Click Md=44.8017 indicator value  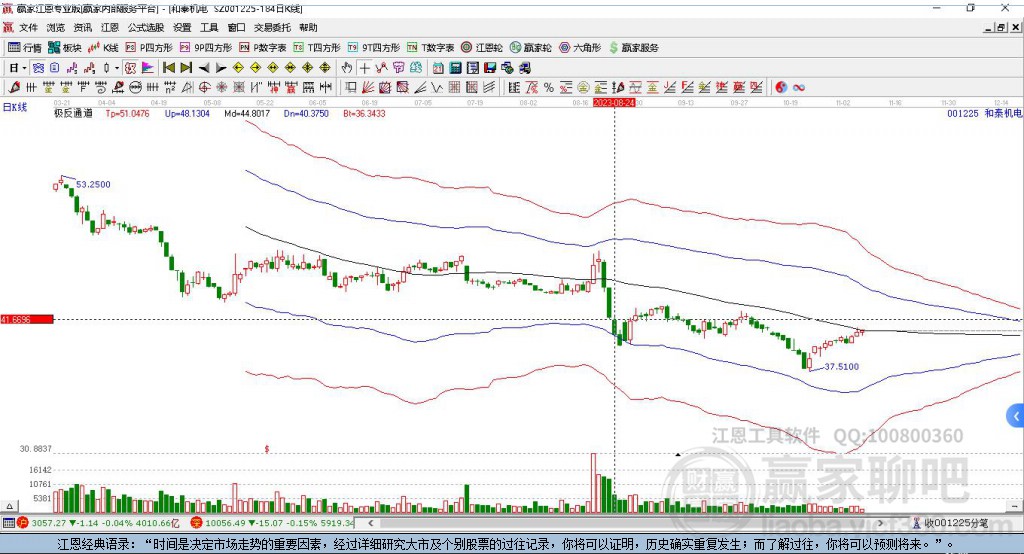click(247, 113)
